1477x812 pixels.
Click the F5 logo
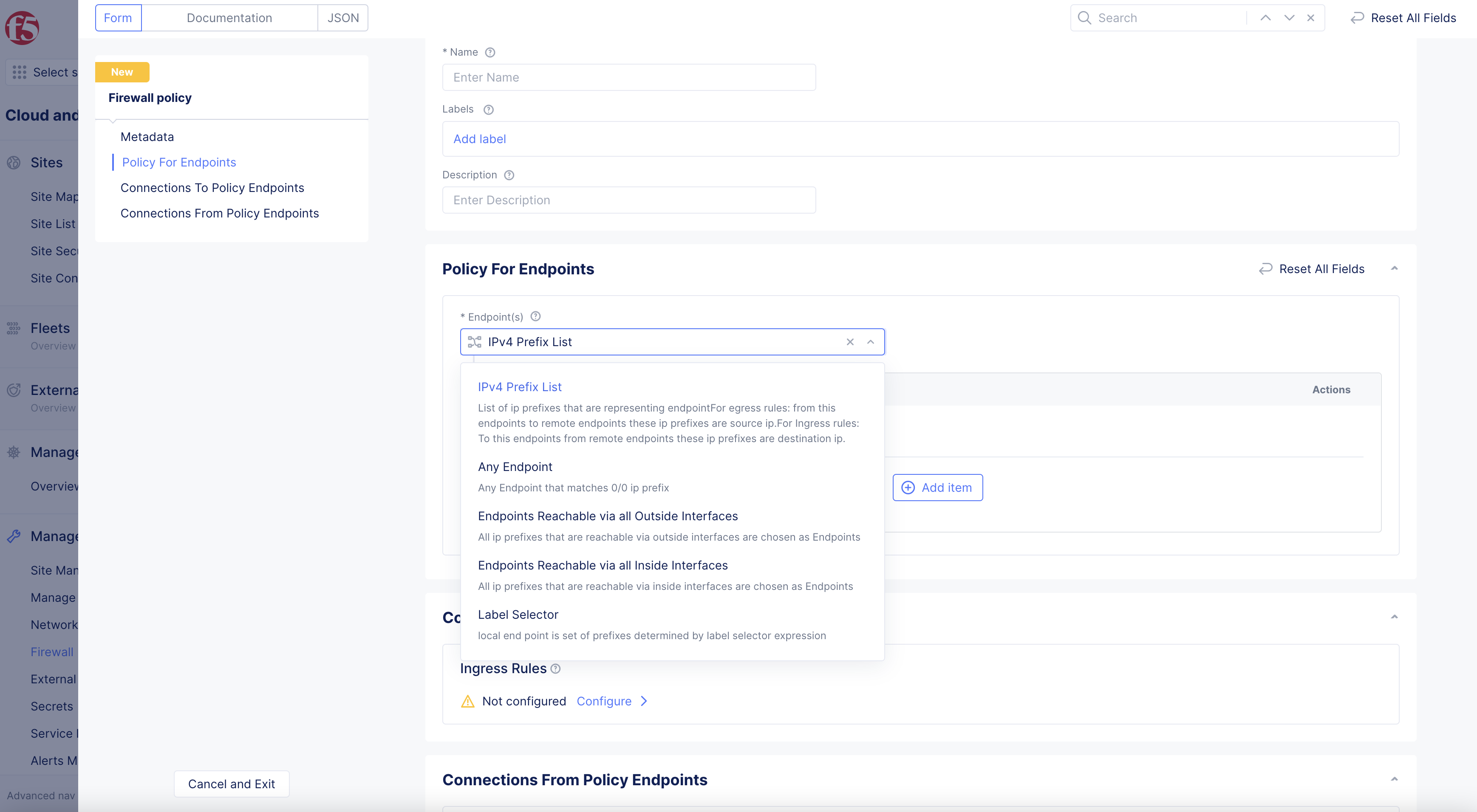(x=22, y=28)
